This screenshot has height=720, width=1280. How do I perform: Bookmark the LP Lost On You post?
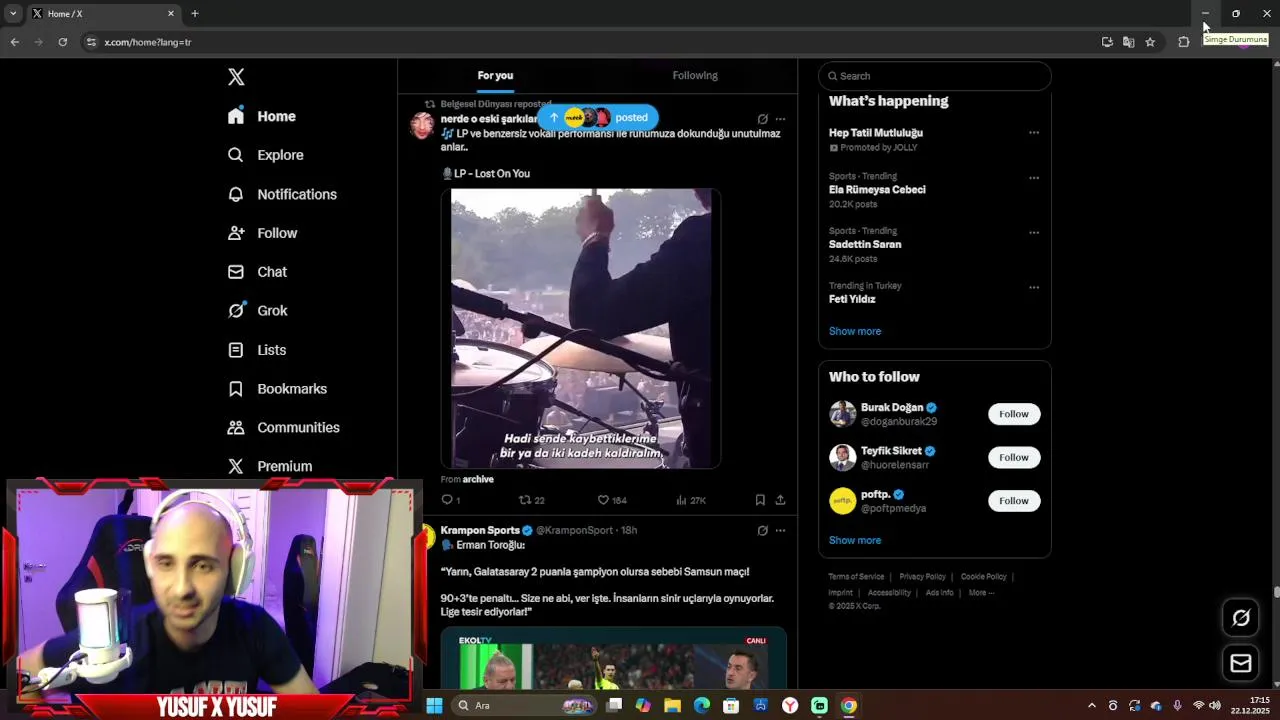tap(760, 500)
